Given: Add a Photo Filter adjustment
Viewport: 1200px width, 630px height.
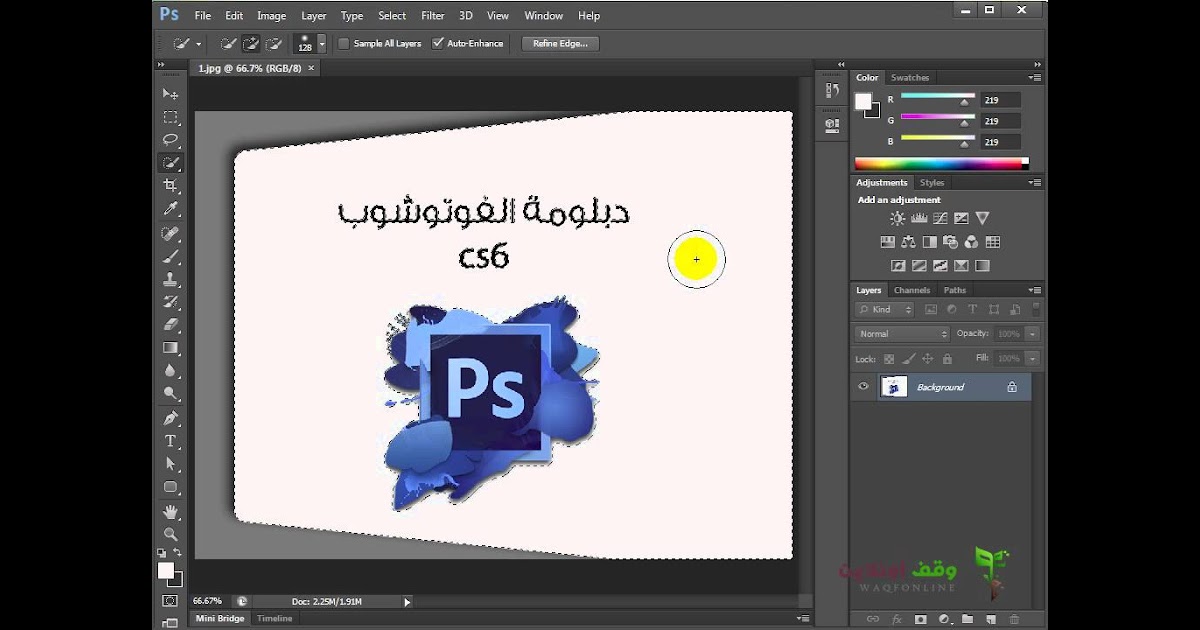Looking at the screenshot, I should (950, 242).
